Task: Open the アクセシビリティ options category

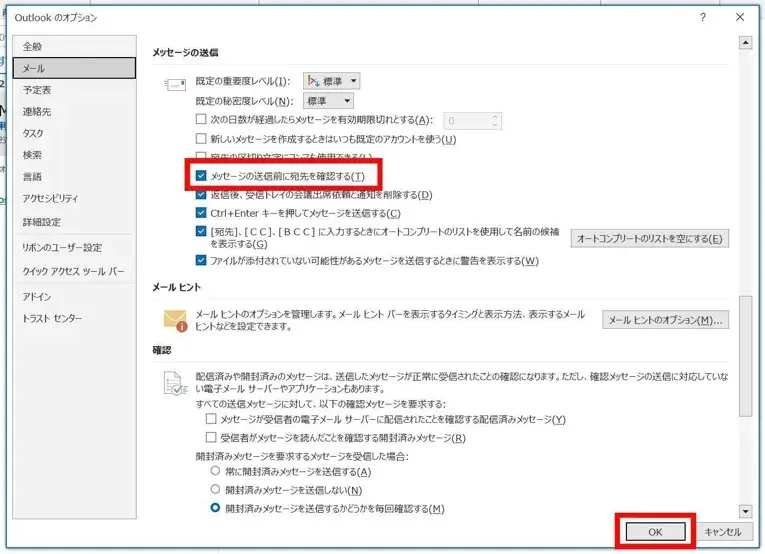Action: point(74,198)
